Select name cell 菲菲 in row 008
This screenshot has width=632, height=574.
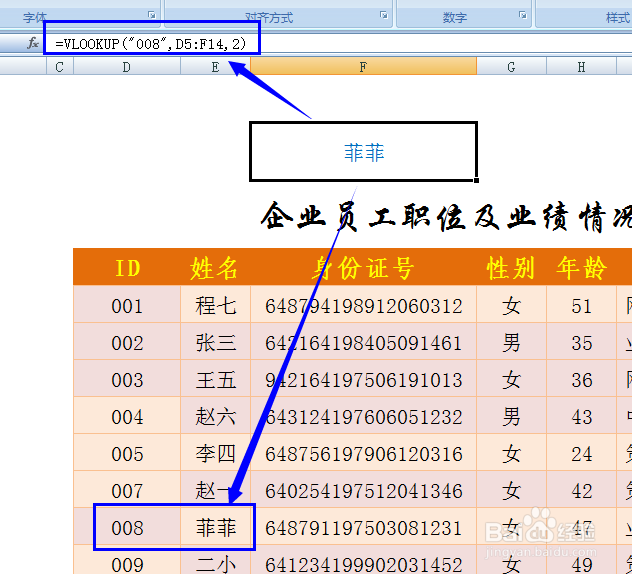[x=215, y=527]
